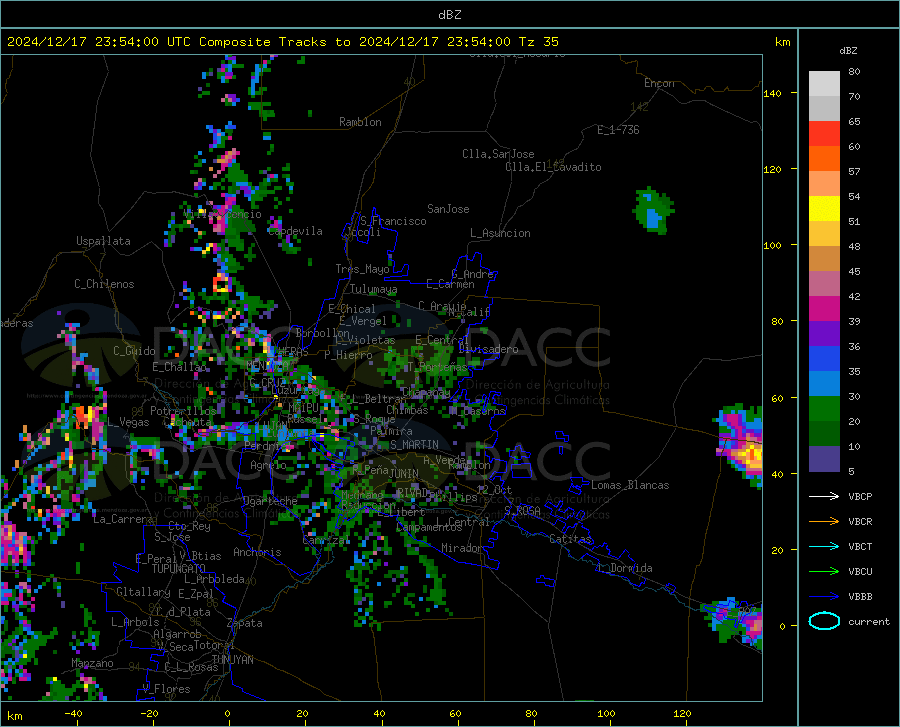Click the orange VBCR arrow legend icon
Viewport: 900px width, 727px height.
(x=824, y=522)
